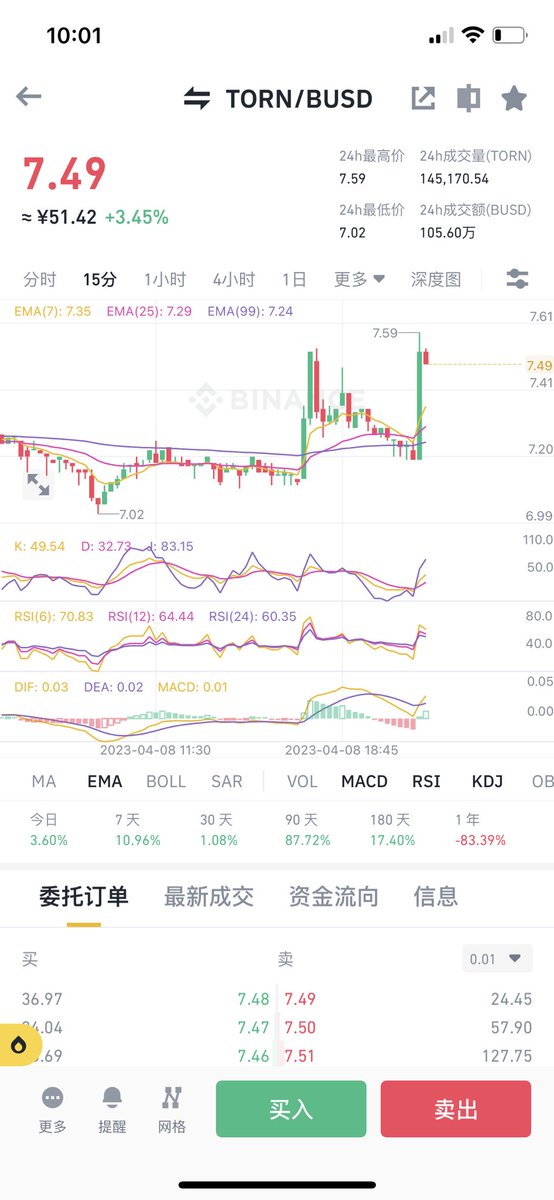Check the battery indicator in status bar

click(510, 36)
